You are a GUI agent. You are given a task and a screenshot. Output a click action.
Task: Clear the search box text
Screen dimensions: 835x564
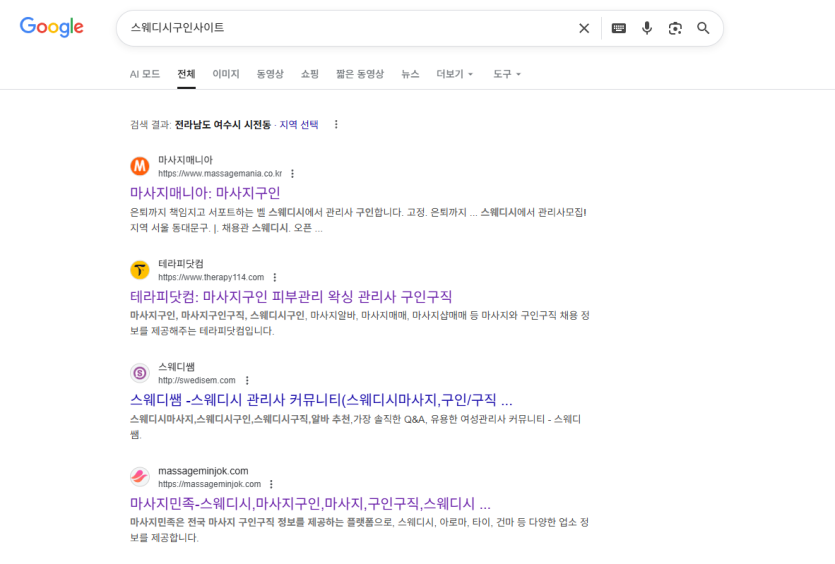(x=584, y=28)
